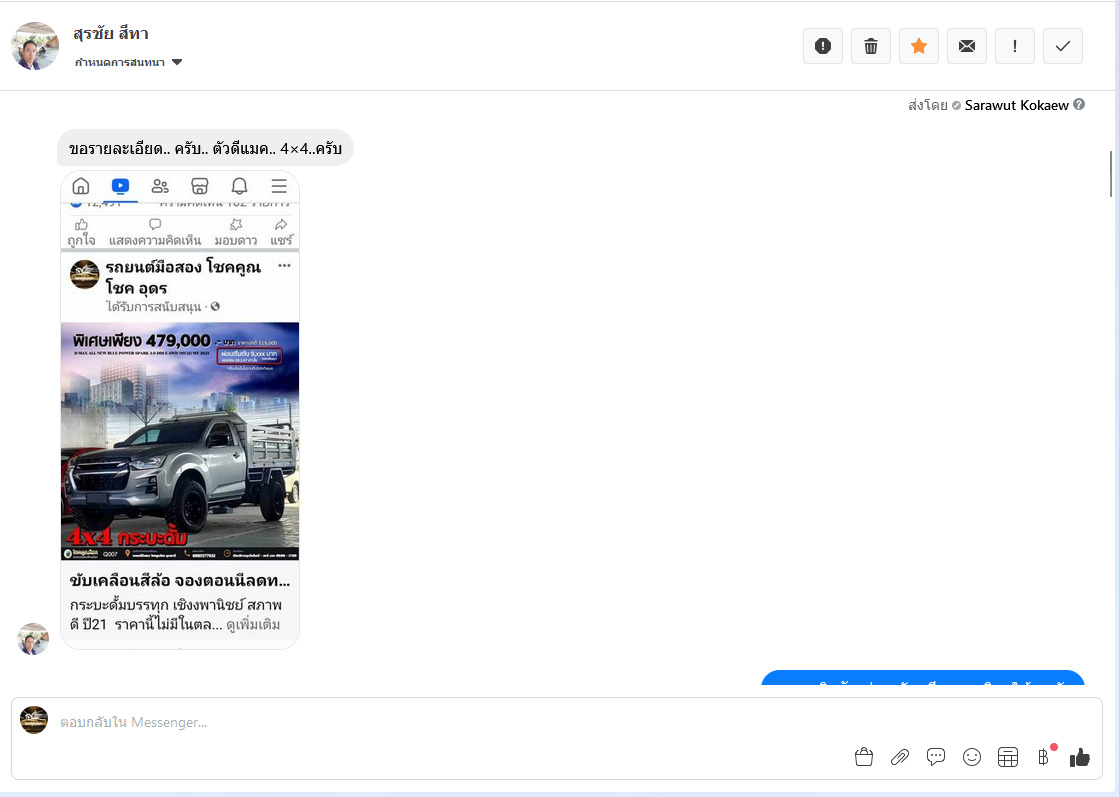
Task: Mark conversation unread with the envelope icon
Action: (x=967, y=46)
